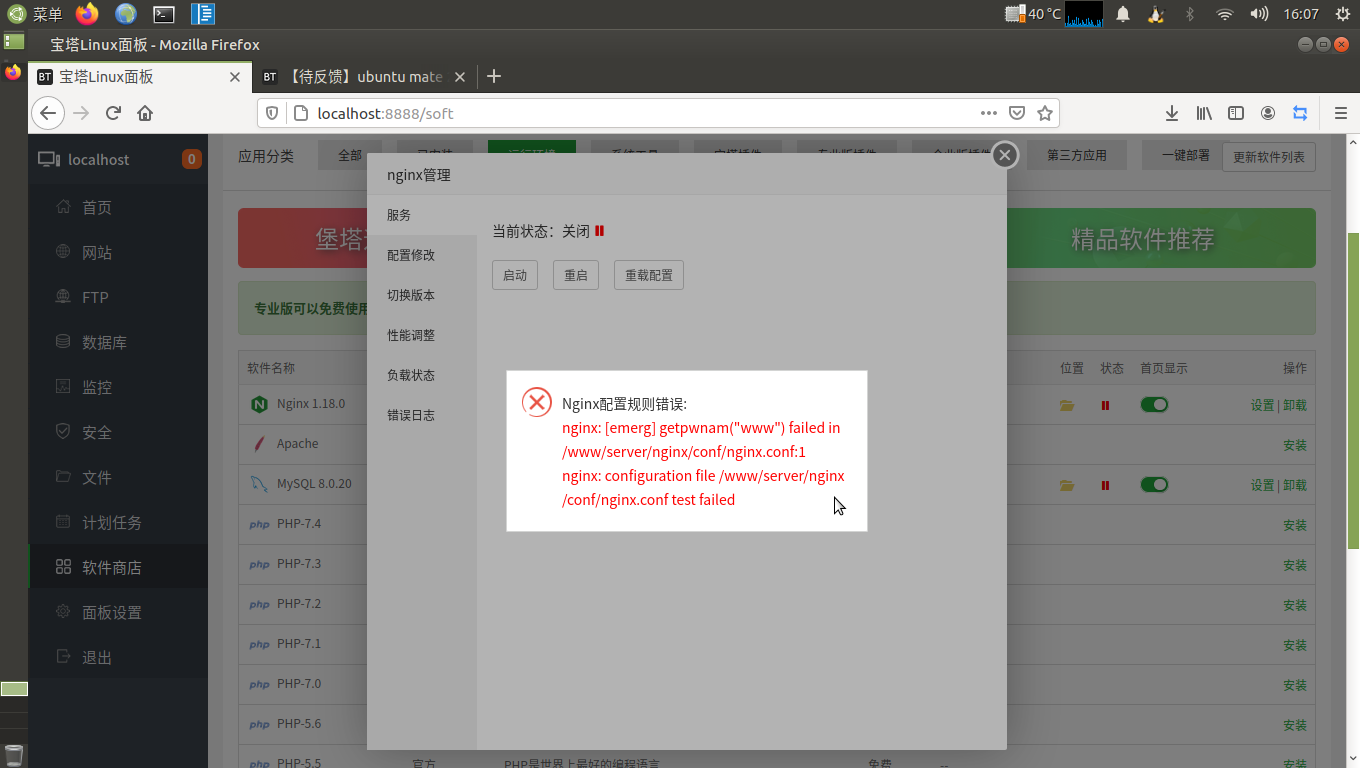Click 退出 to log out

tap(118, 657)
